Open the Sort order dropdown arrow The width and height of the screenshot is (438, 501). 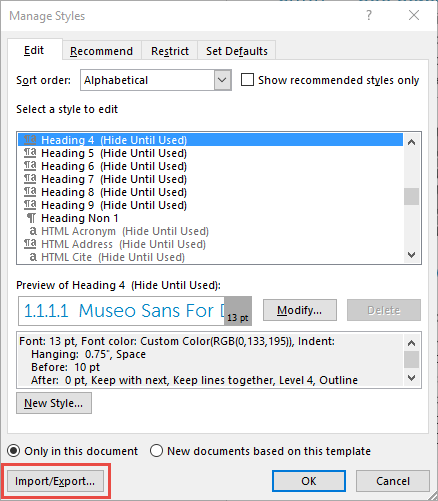[222, 80]
